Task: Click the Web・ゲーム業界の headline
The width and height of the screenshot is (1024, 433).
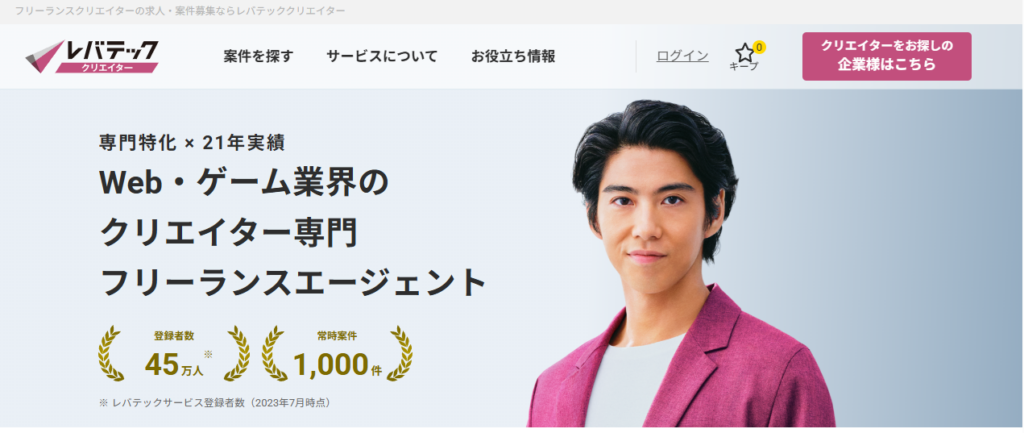Action: [244, 183]
